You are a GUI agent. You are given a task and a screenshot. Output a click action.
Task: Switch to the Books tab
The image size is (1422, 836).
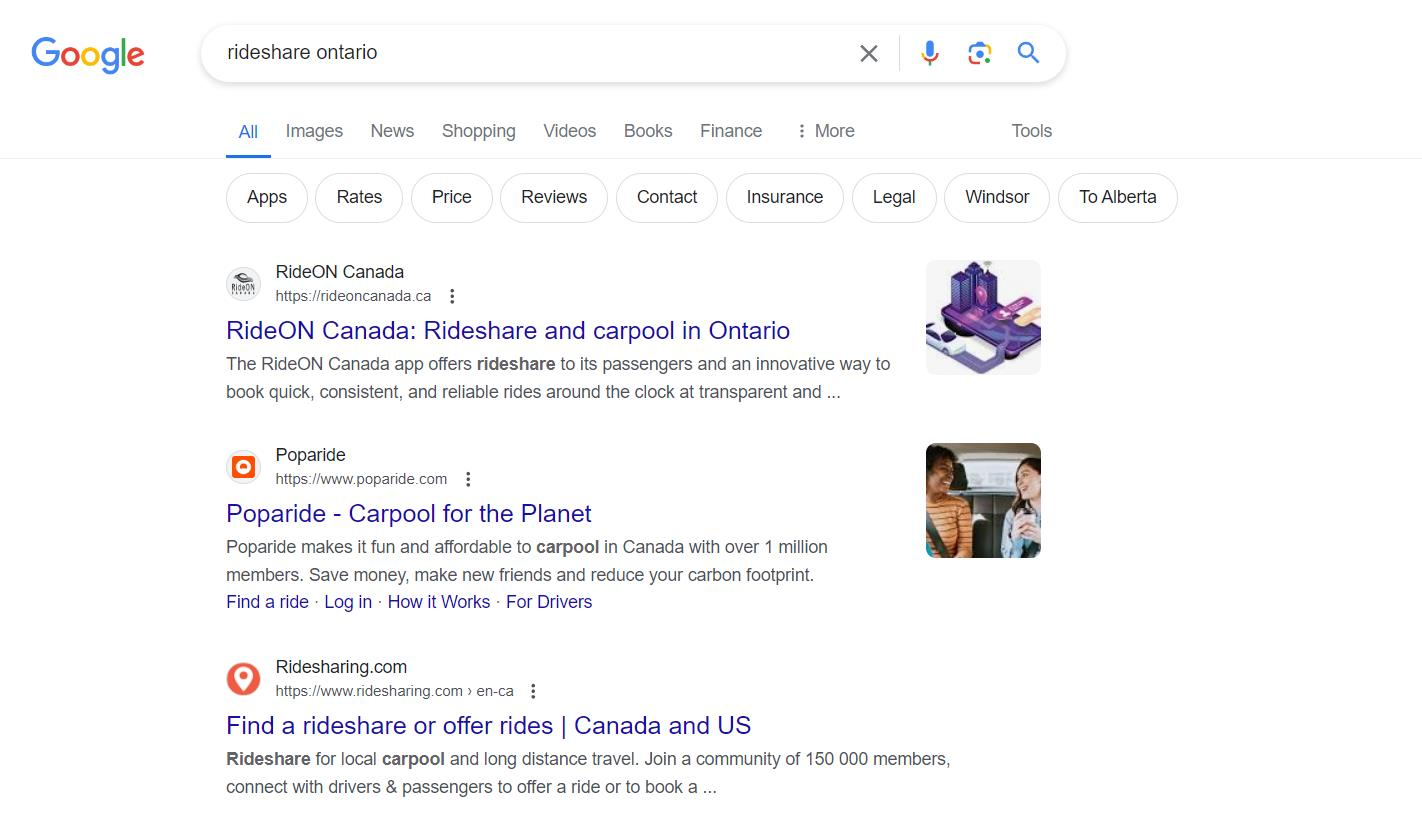[x=648, y=131]
